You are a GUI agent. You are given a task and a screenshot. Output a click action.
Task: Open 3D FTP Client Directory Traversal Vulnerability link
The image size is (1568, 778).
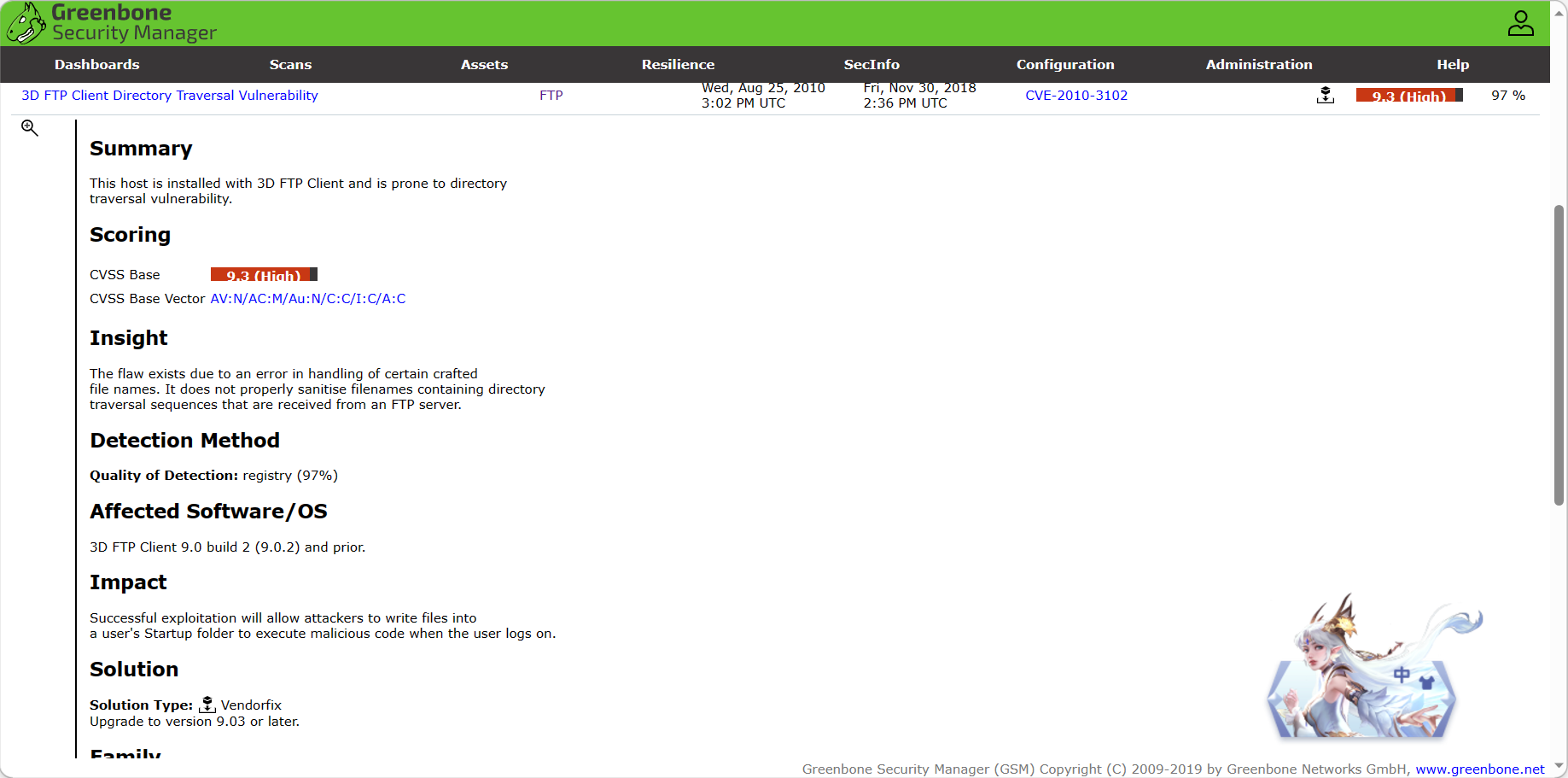pos(170,96)
